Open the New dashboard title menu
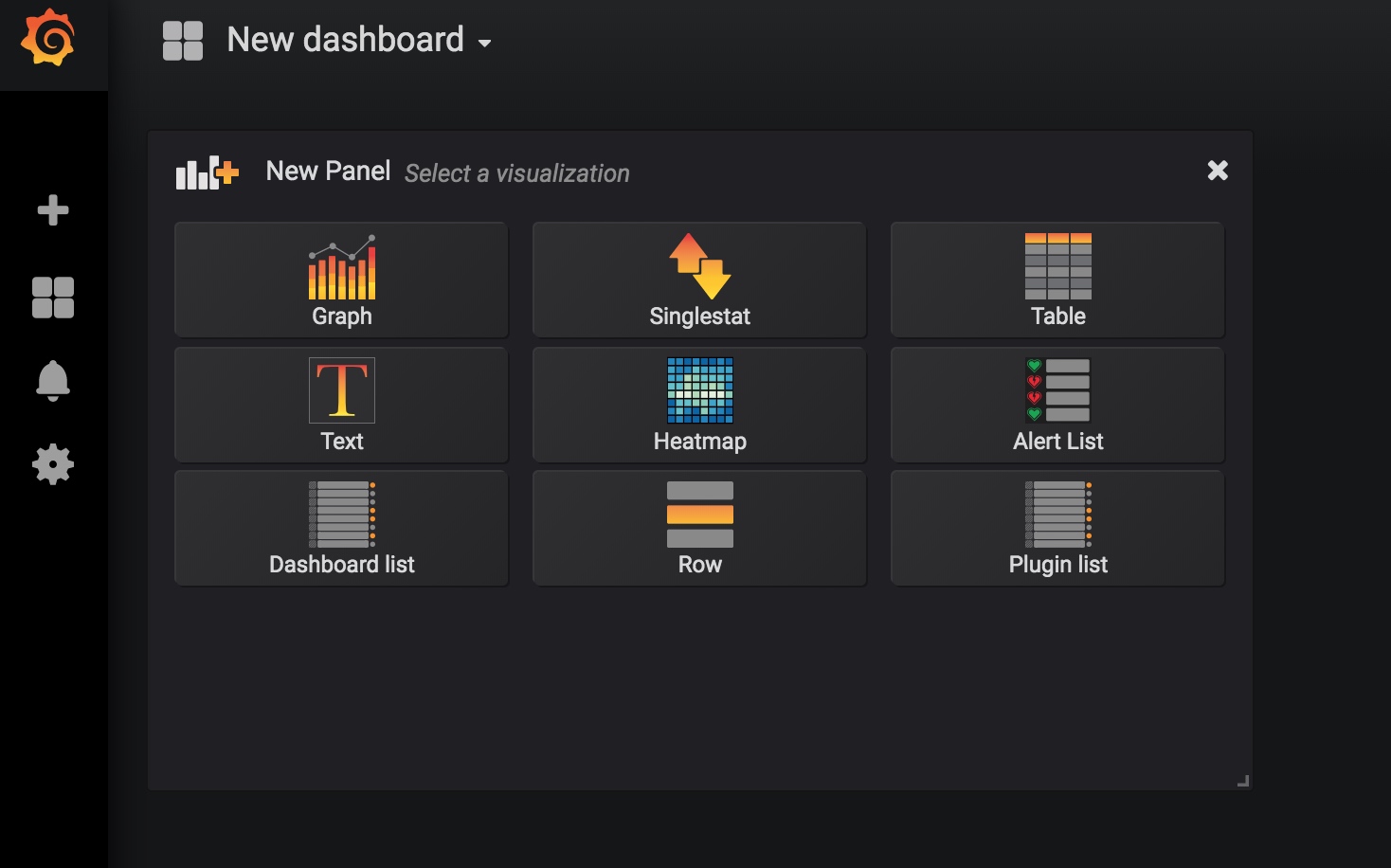Screen dimensions: 1391x868 point(346,40)
